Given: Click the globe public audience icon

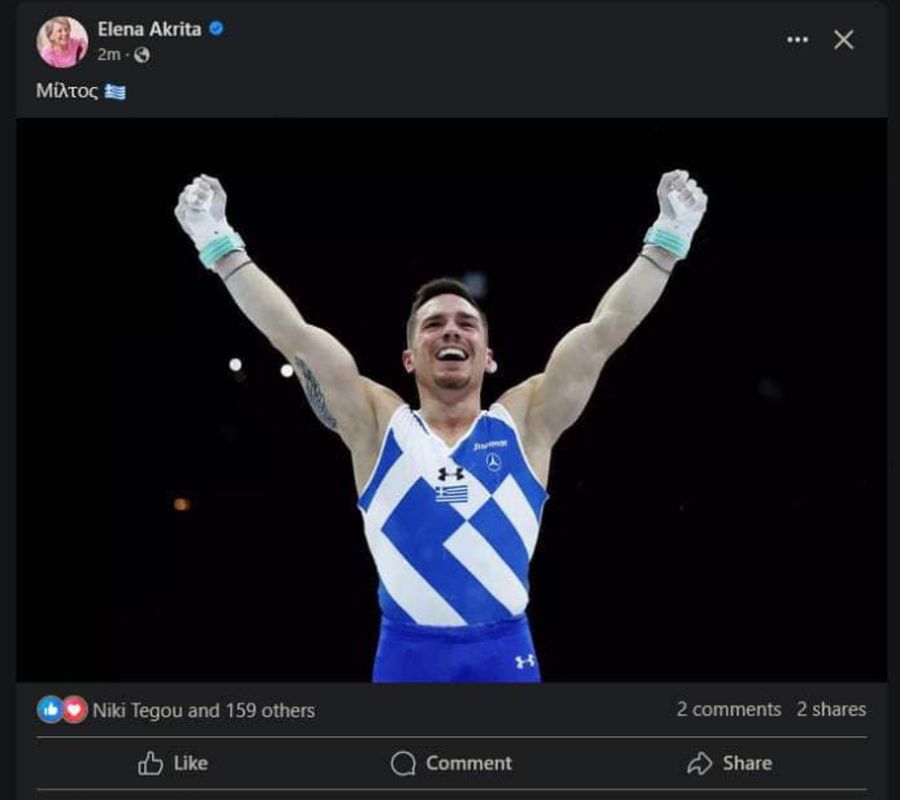Looking at the screenshot, I should click(x=142, y=56).
